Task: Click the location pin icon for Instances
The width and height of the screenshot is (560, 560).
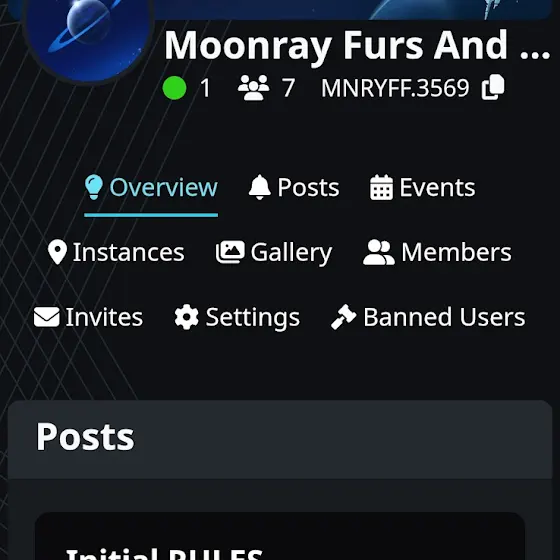Action: point(58,252)
